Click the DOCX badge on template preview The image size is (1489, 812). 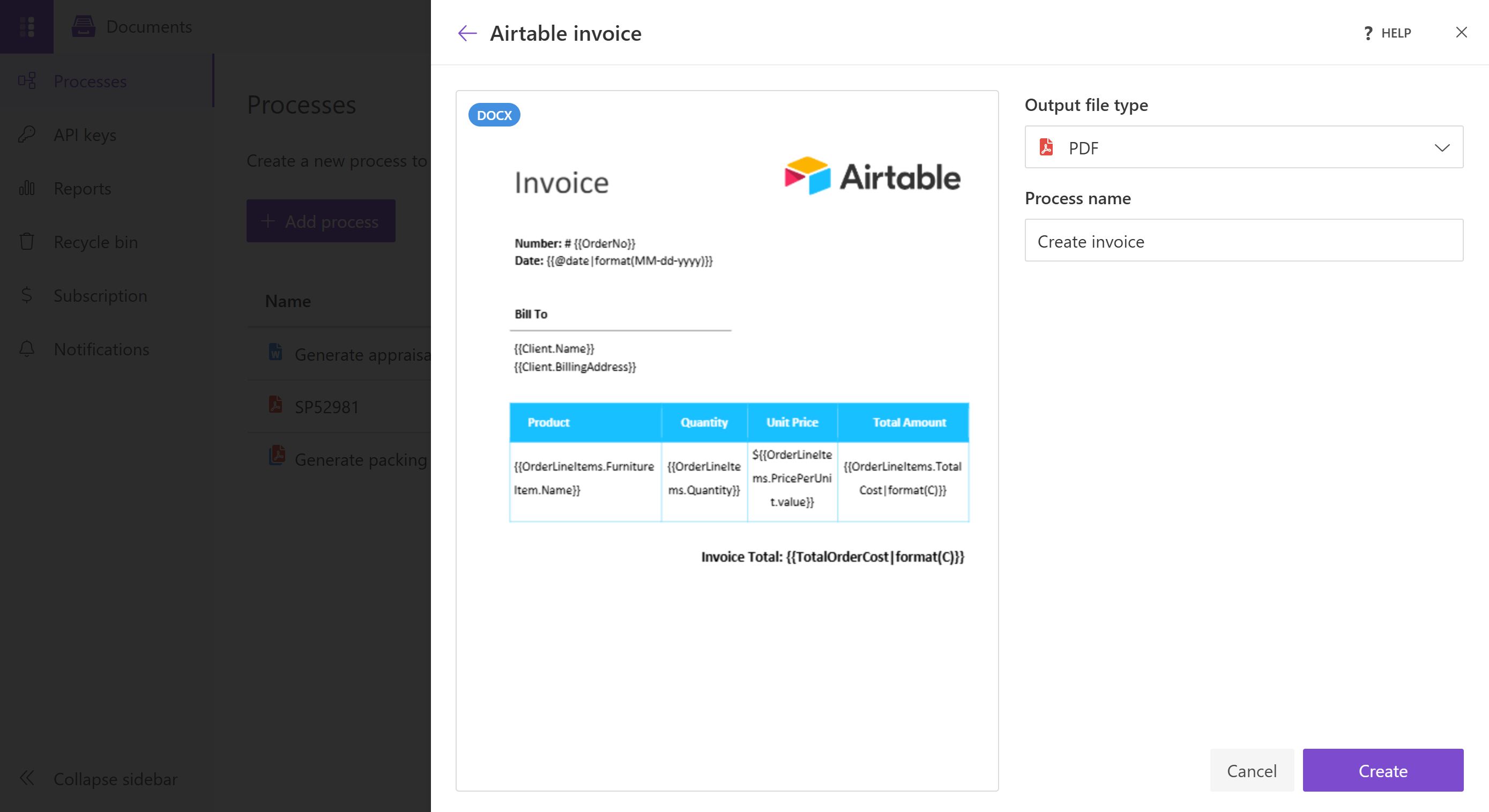coord(494,115)
